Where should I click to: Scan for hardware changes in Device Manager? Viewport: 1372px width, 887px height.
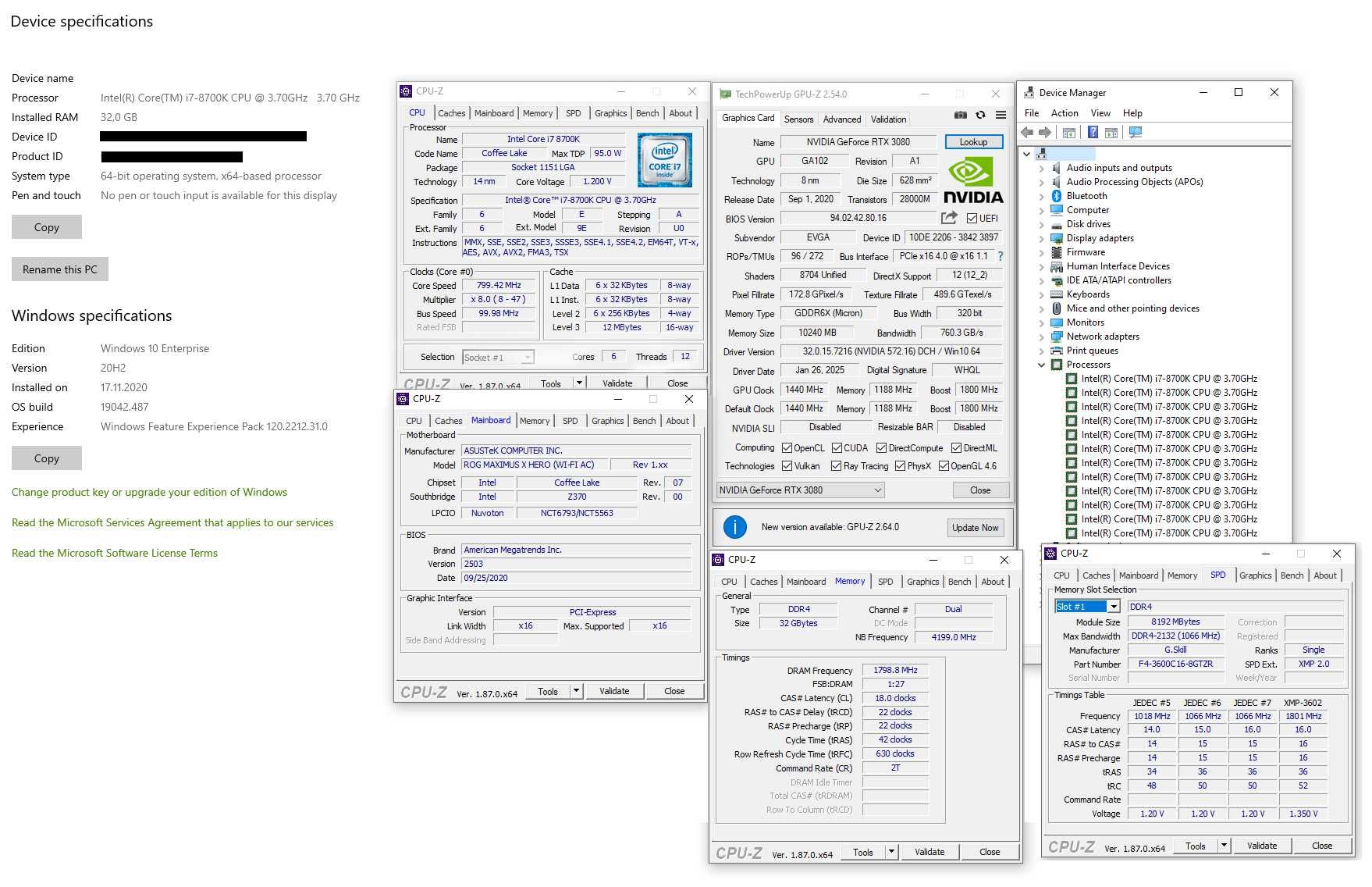[1136, 133]
